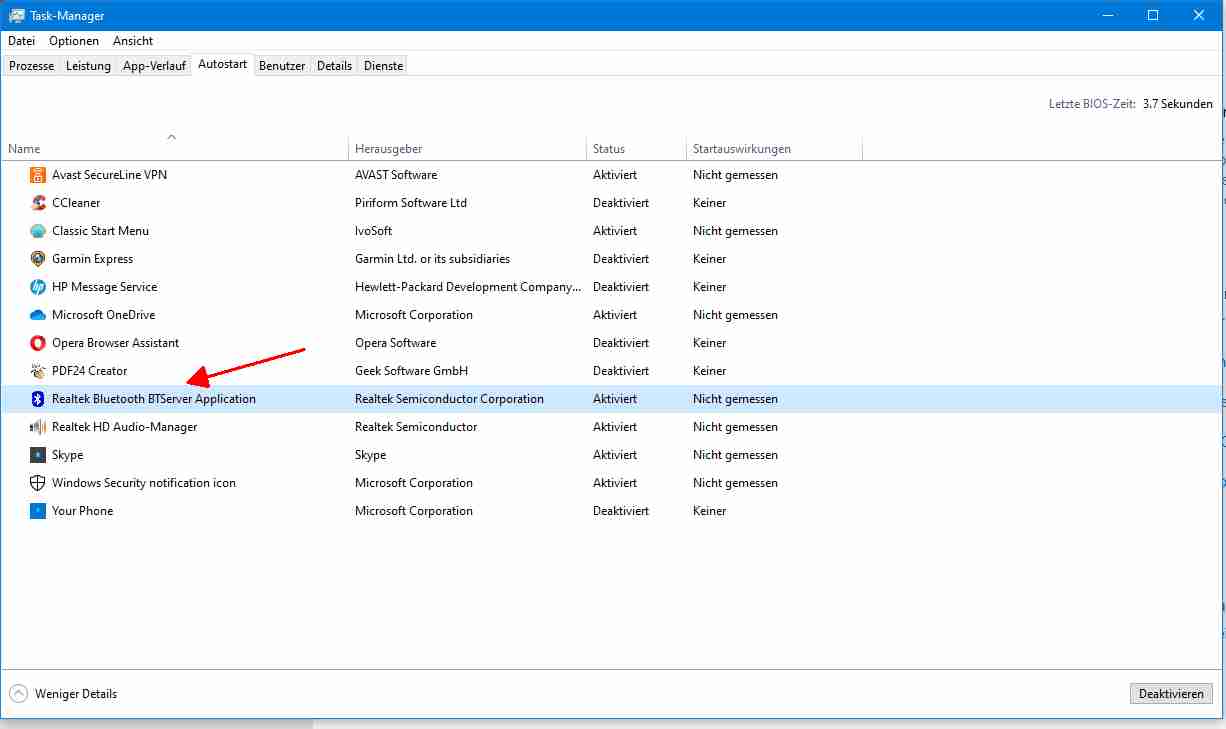Image resolution: width=1226 pixels, height=729 pixels.
Task: Switch to the Details tab
Action: point(334,66)
